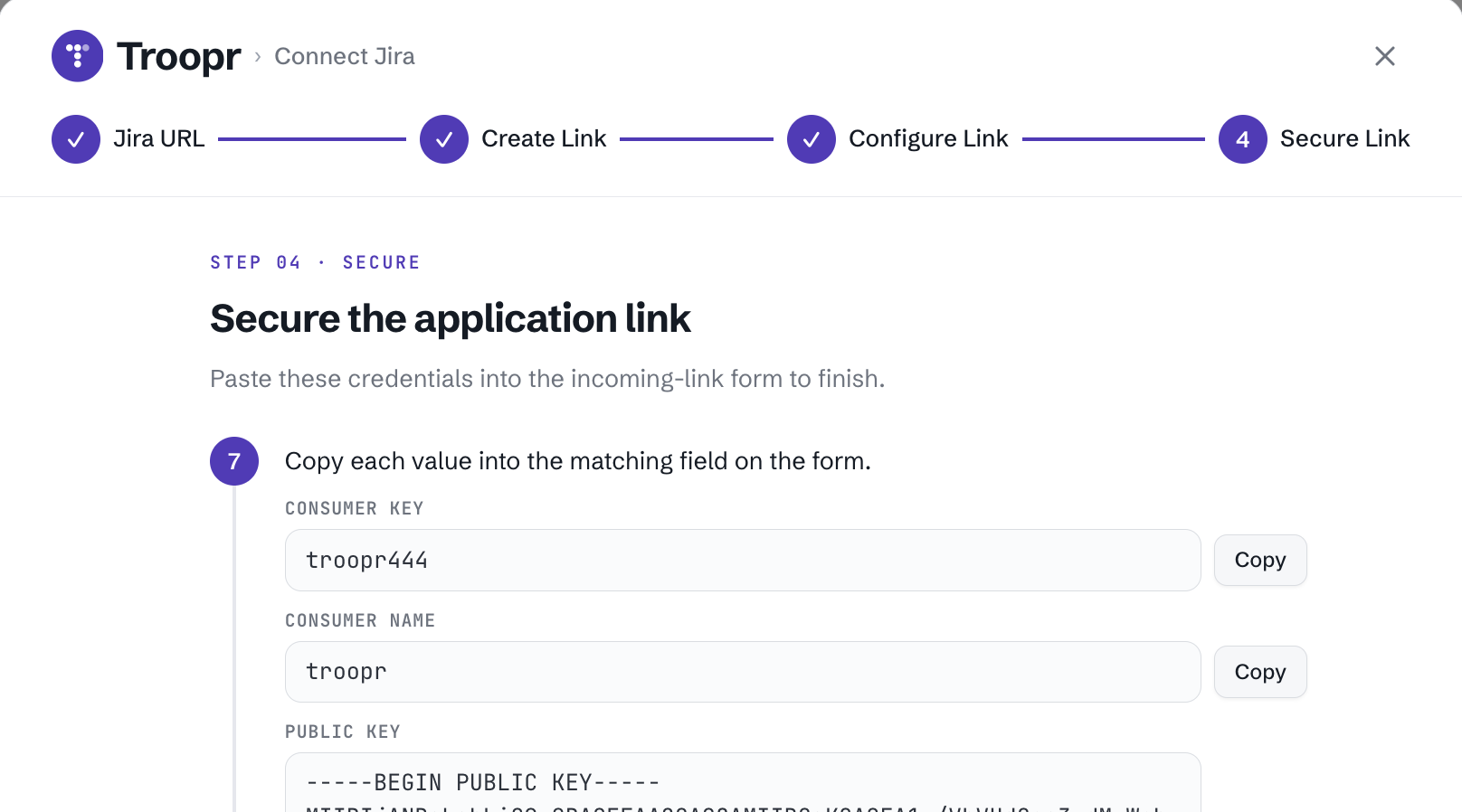Click the Create Link checkmark circle
This screenshot has width=1462, height=812.
click(444, 139)
